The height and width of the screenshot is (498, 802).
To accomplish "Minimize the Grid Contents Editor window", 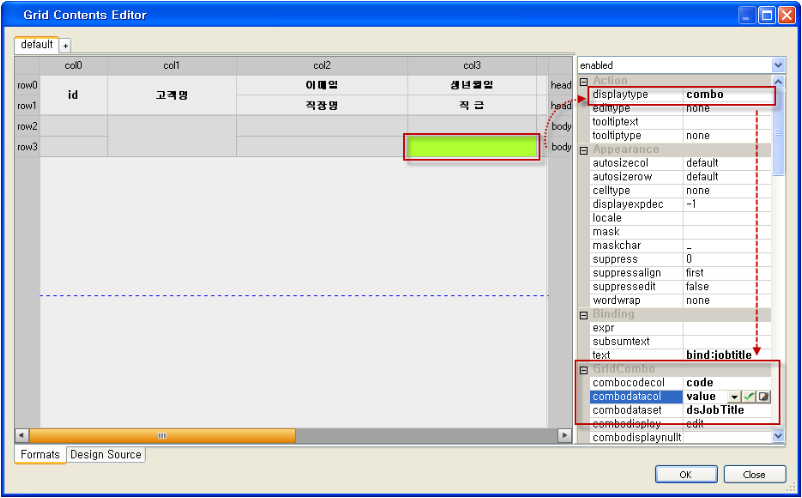I will pos(747,15).
